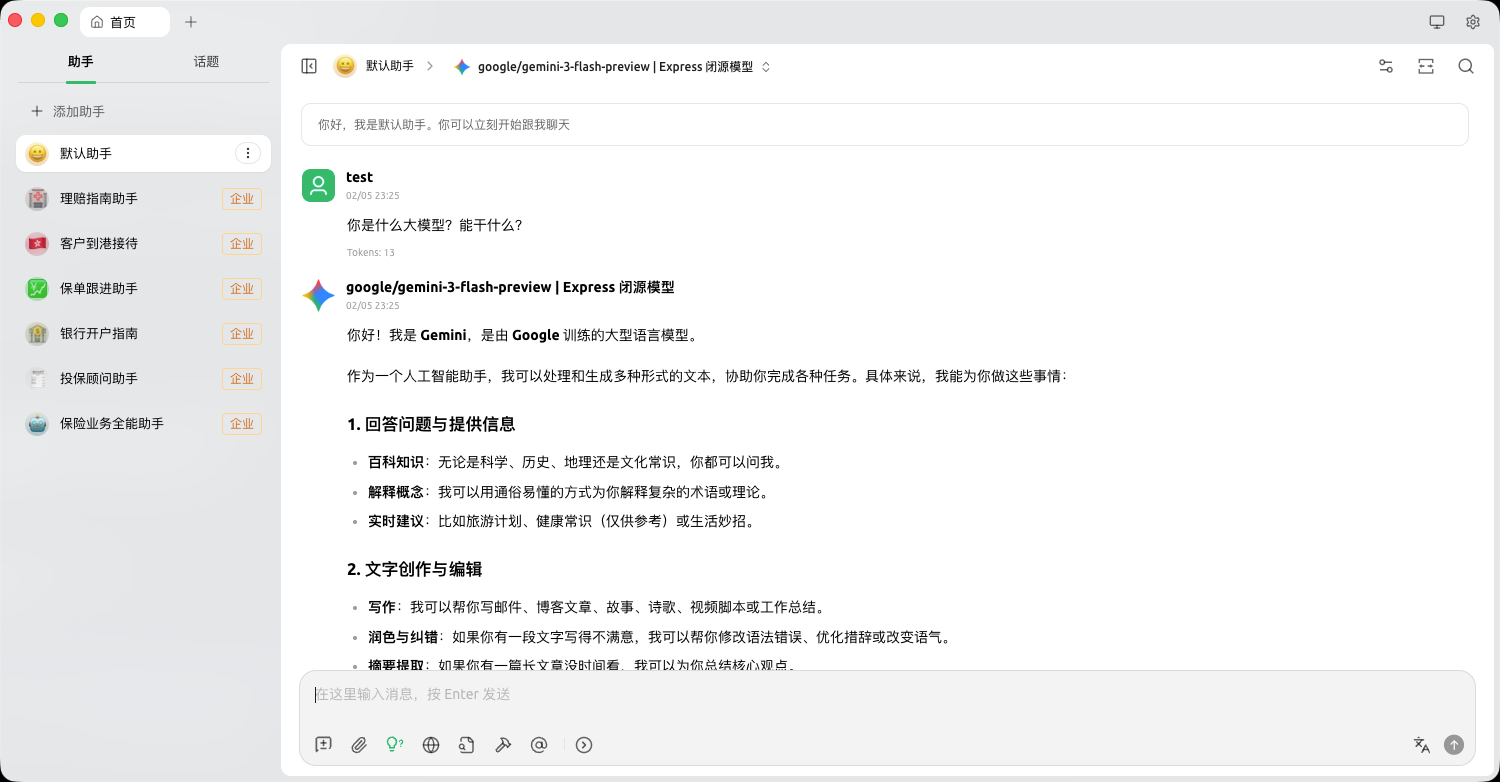Open model settings sliders icon in top bar
This screenshot has width=1500, height=782.
coord(1385,66)
